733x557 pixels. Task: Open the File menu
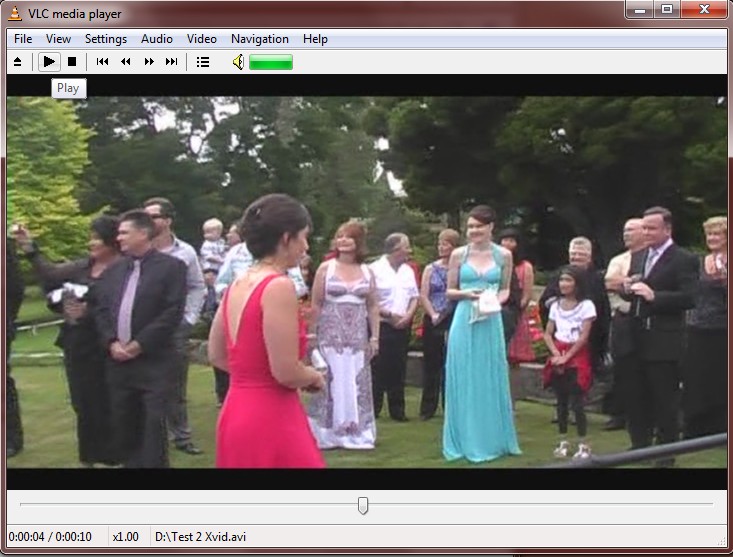[23, 39]
